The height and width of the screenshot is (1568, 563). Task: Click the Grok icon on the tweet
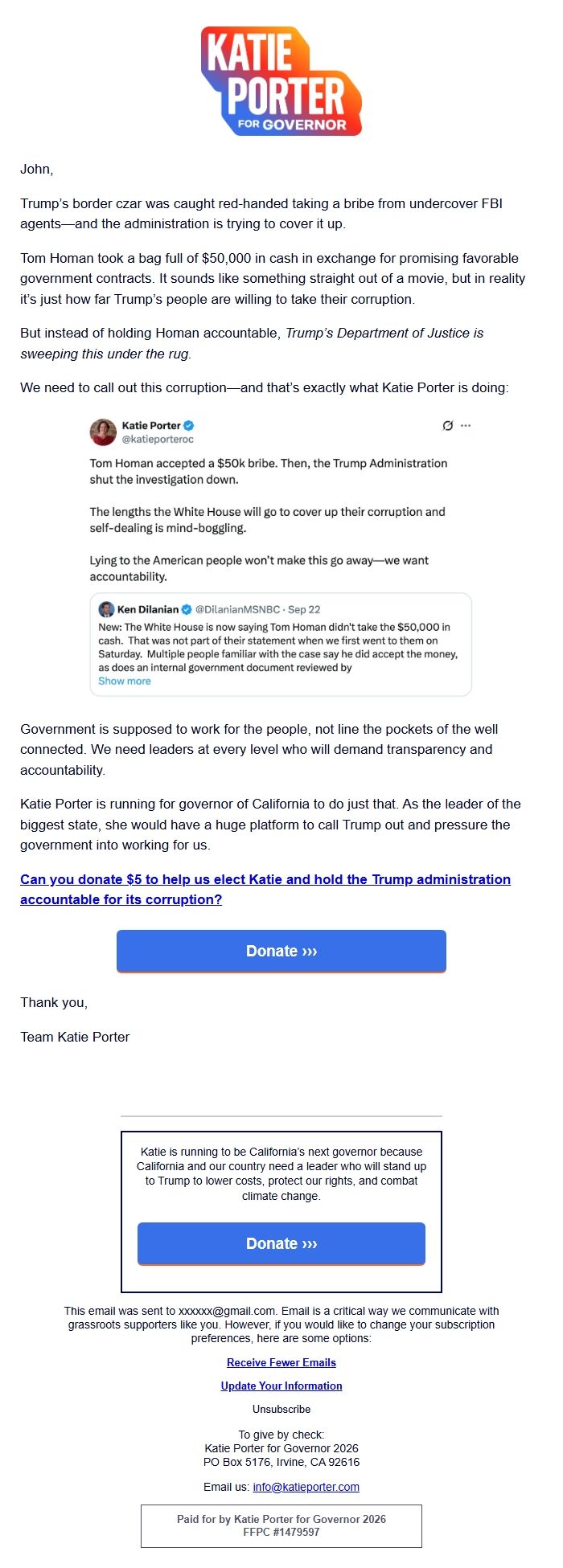(x=448, y=425)
